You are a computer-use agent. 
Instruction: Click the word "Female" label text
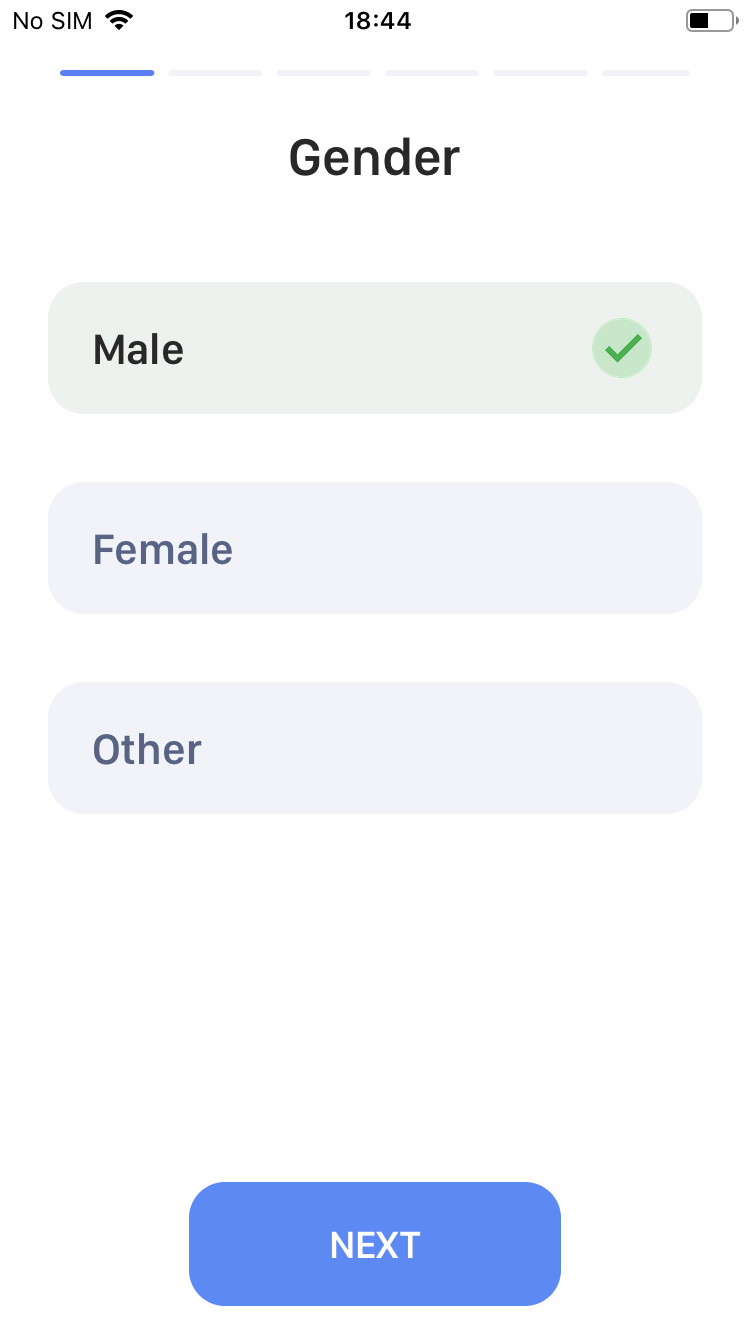tap(162, 550)
